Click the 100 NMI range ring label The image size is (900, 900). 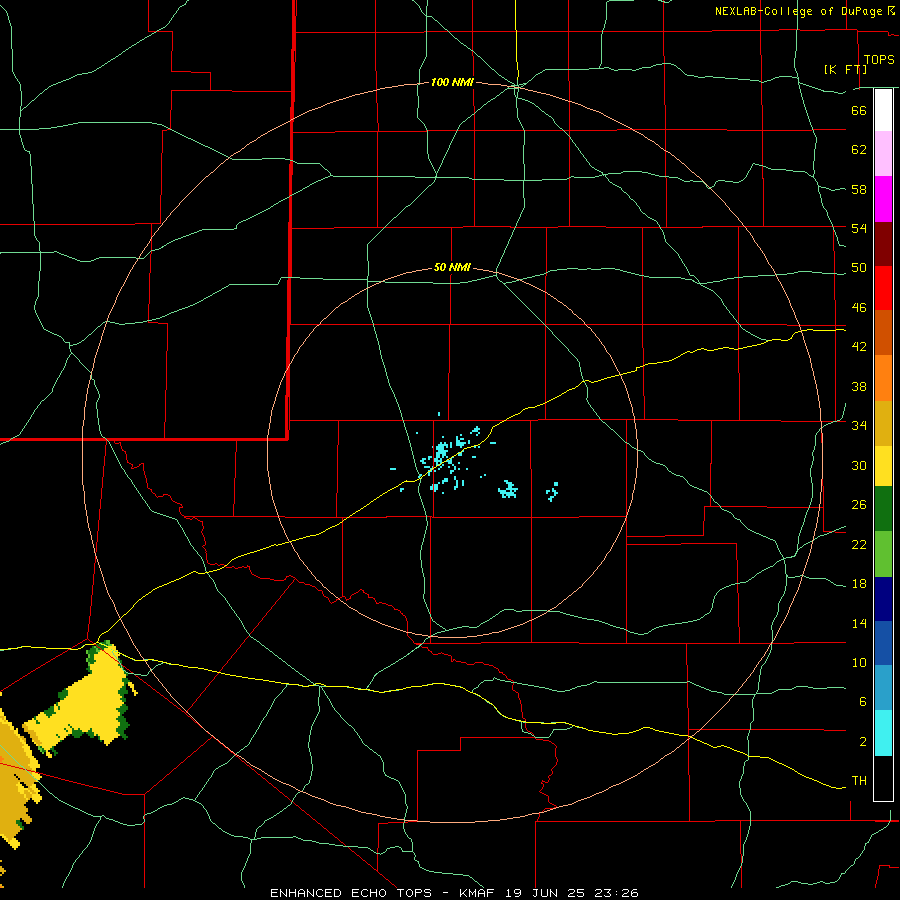452,83
